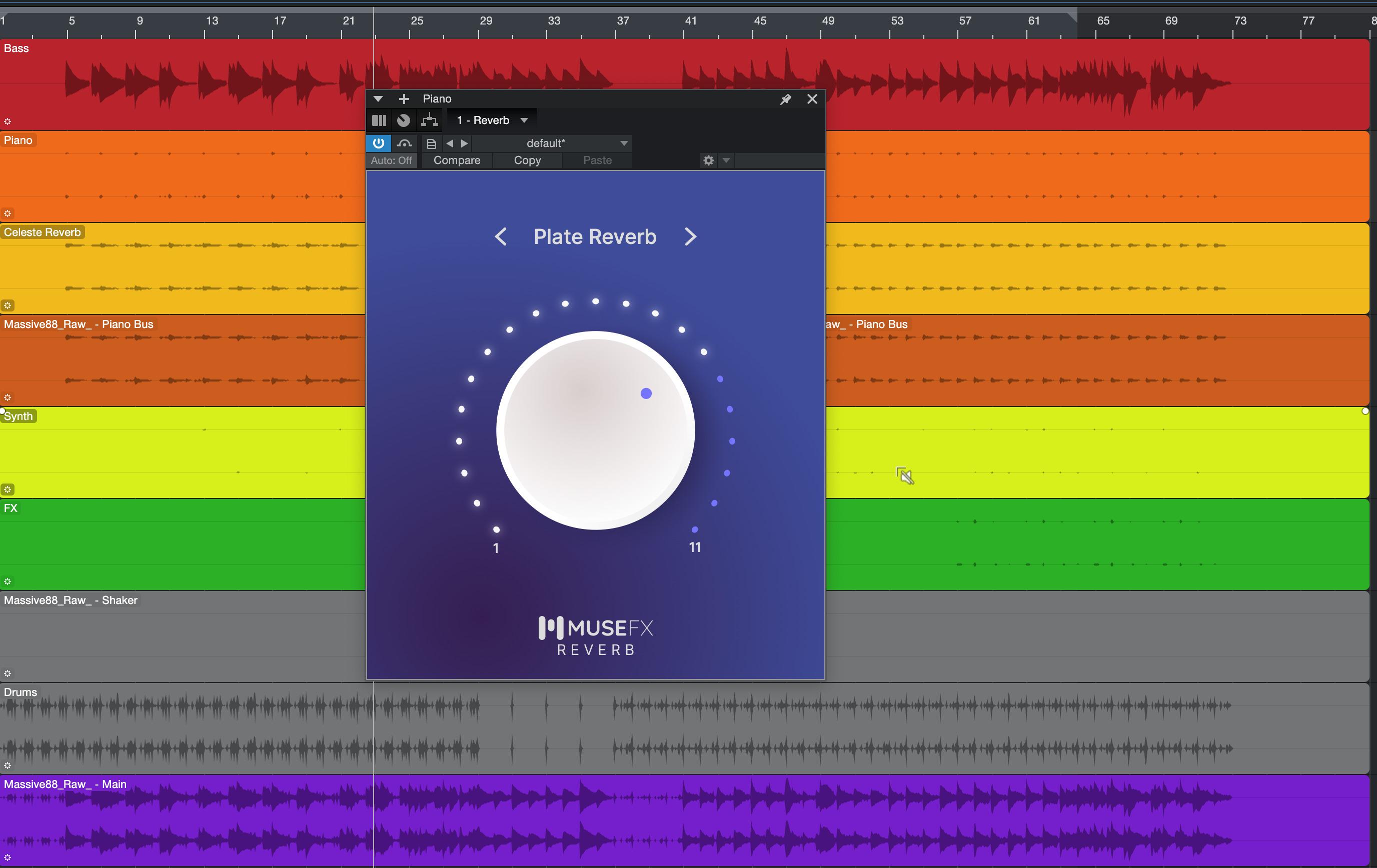This screenshot has height=868, width=1377.
Task: Toggle the sidechain arc icon
Action: (x=404, y=143)
